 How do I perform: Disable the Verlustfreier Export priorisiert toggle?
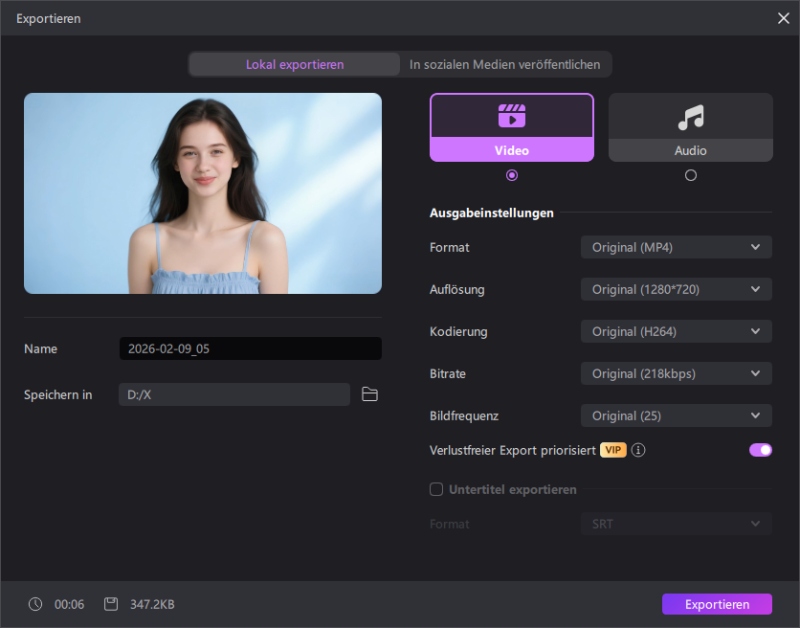[760, 450]
